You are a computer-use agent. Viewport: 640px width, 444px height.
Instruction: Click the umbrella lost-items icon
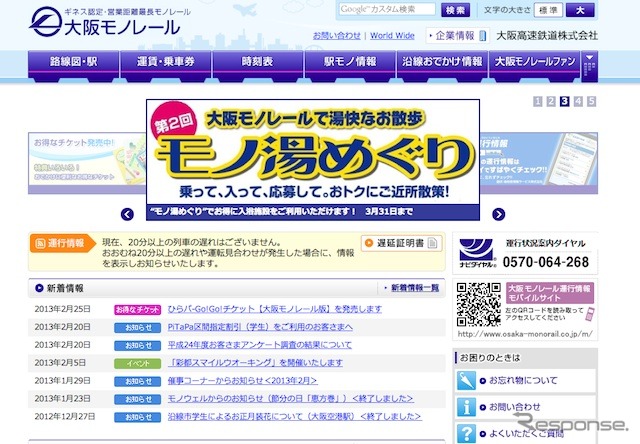pos(466,381)
